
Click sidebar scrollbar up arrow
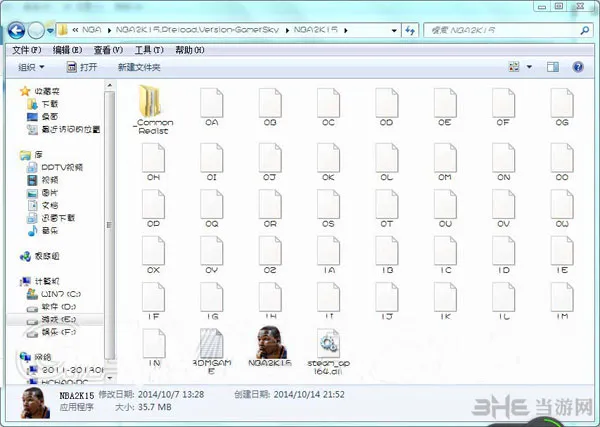(110, 85)
